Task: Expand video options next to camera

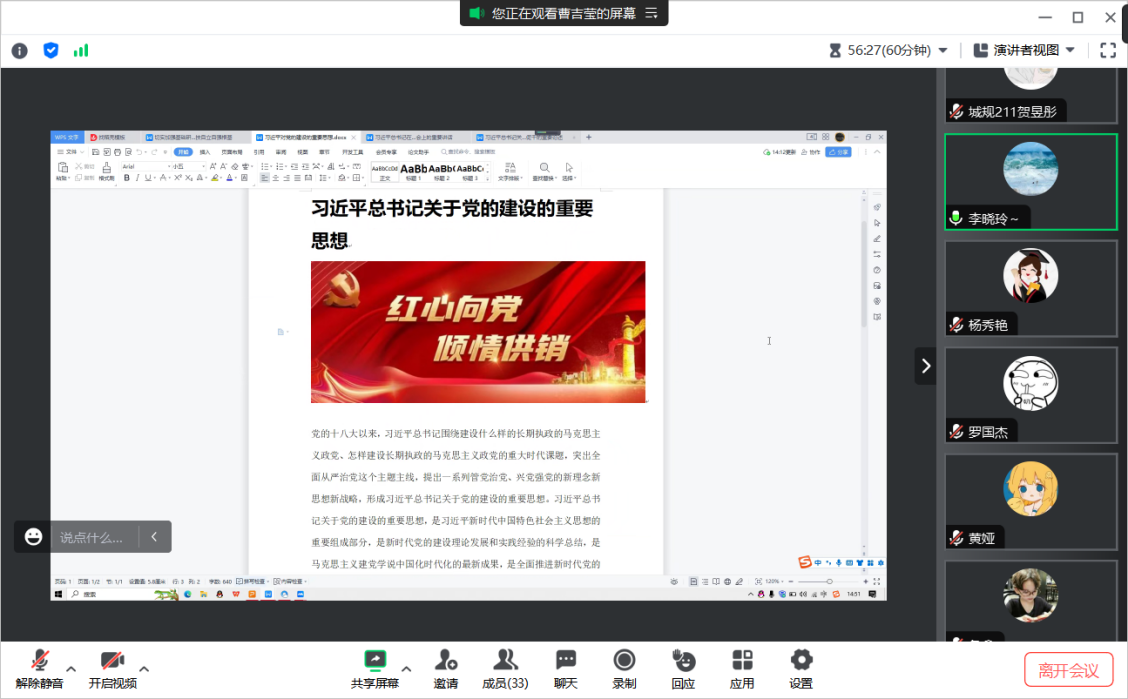Action: [144, 669]
